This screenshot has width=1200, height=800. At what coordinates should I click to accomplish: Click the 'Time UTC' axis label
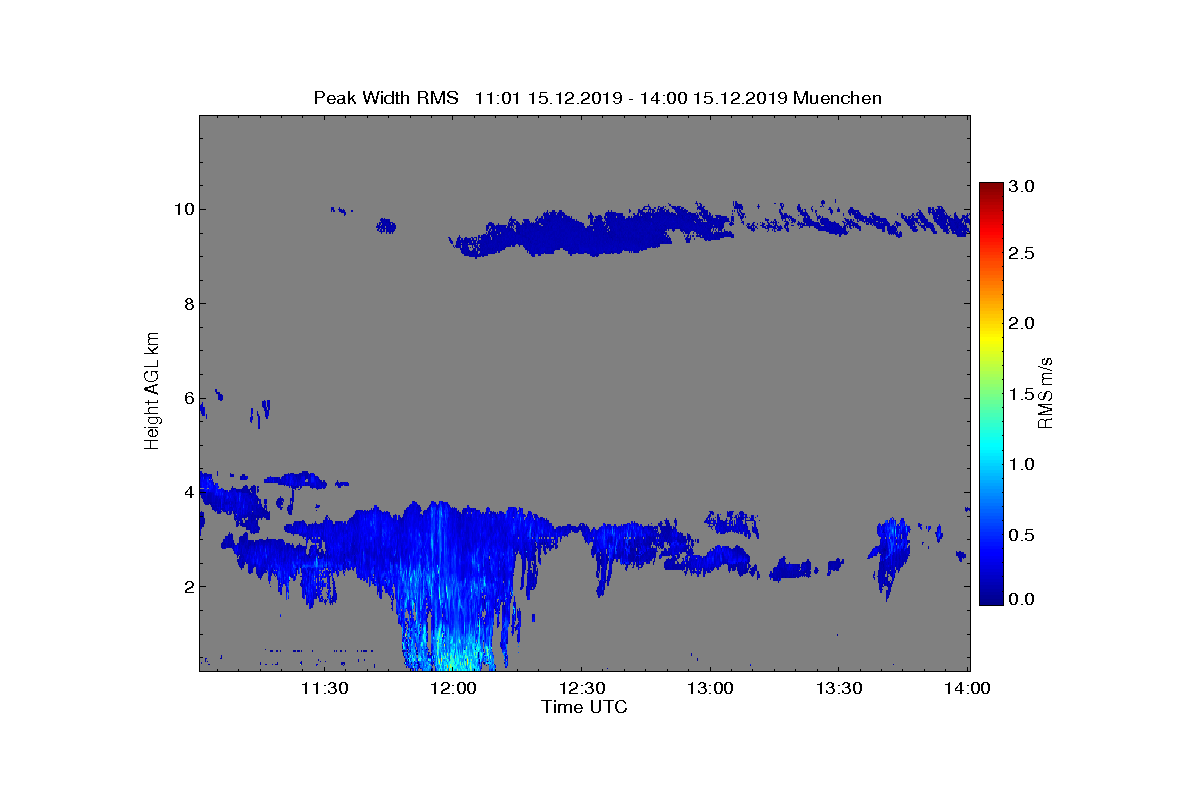coord(585,707)
